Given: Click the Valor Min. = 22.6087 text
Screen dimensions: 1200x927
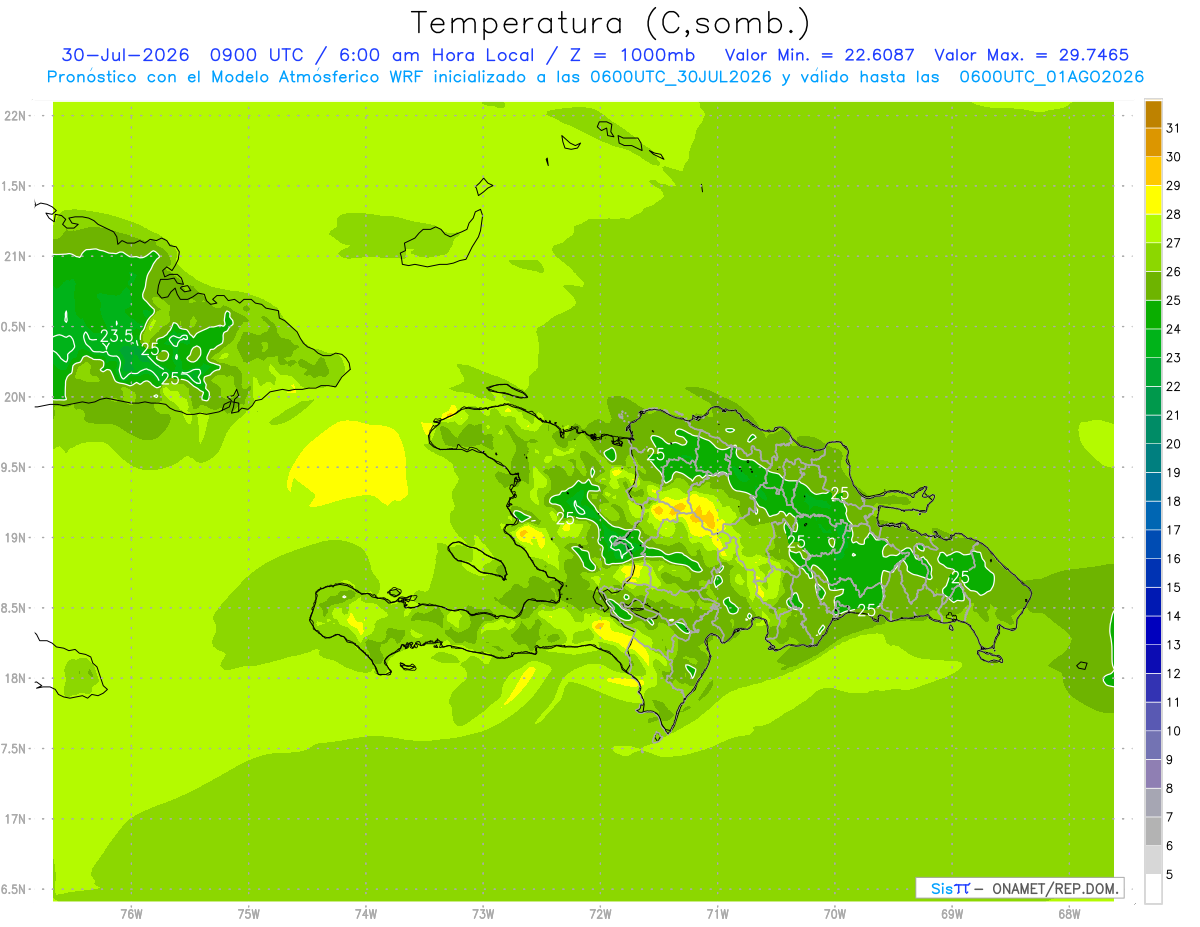Looking at the screenshot, I should 820,55.
